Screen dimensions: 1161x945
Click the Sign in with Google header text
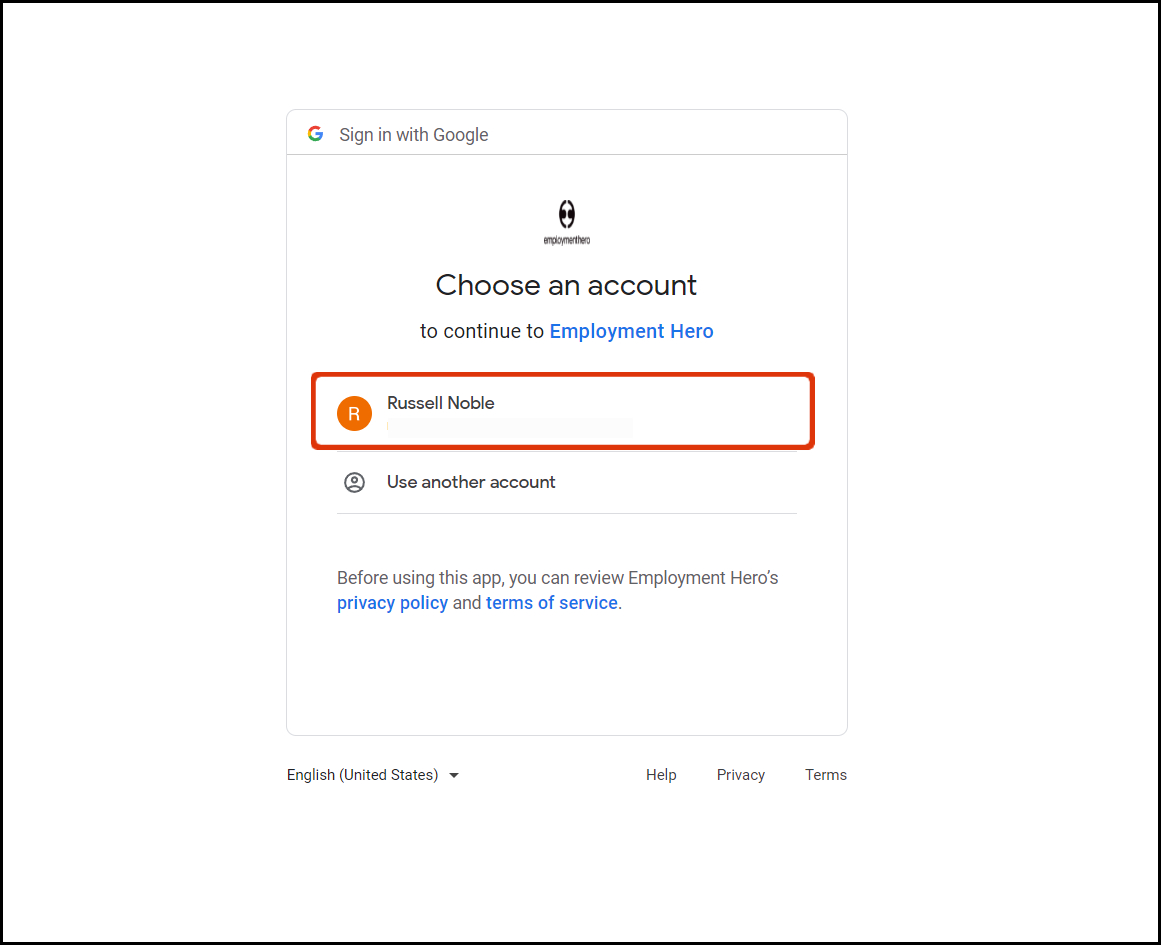point(414,135)
